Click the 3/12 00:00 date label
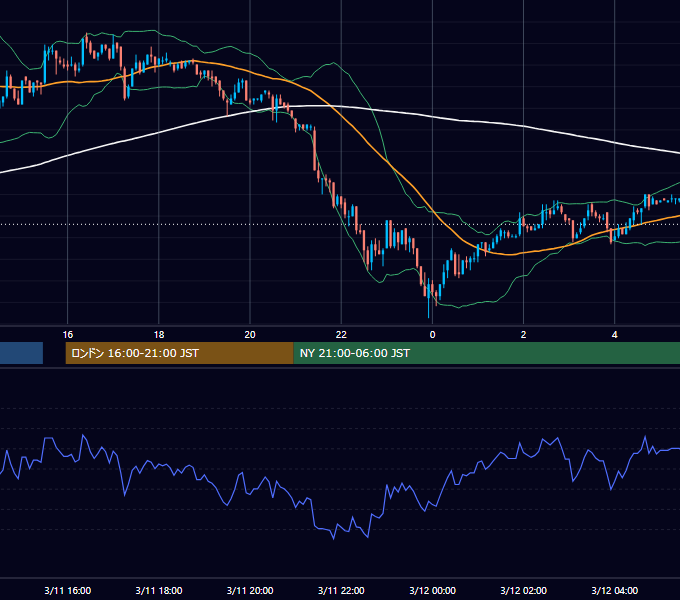 [x=432, y=590]
